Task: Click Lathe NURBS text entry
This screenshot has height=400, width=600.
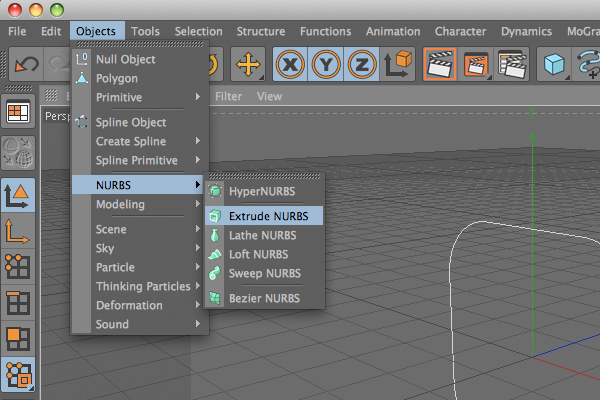Action: click(x=263, y=235)
